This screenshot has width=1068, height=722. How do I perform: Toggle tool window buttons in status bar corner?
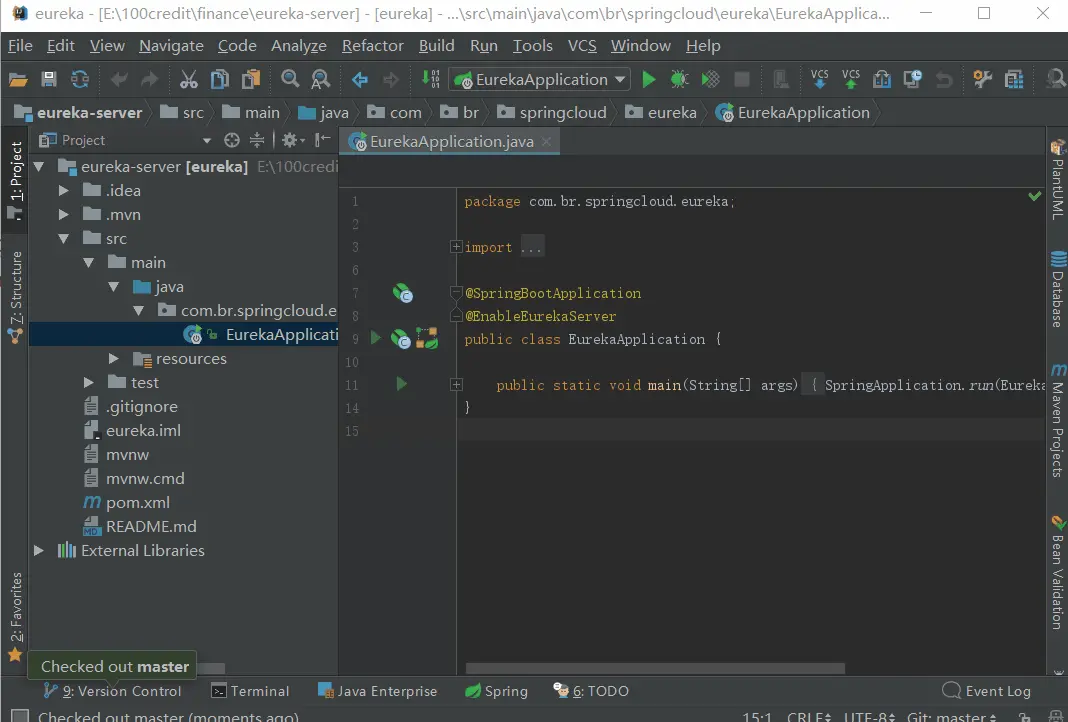coord(20,715)
